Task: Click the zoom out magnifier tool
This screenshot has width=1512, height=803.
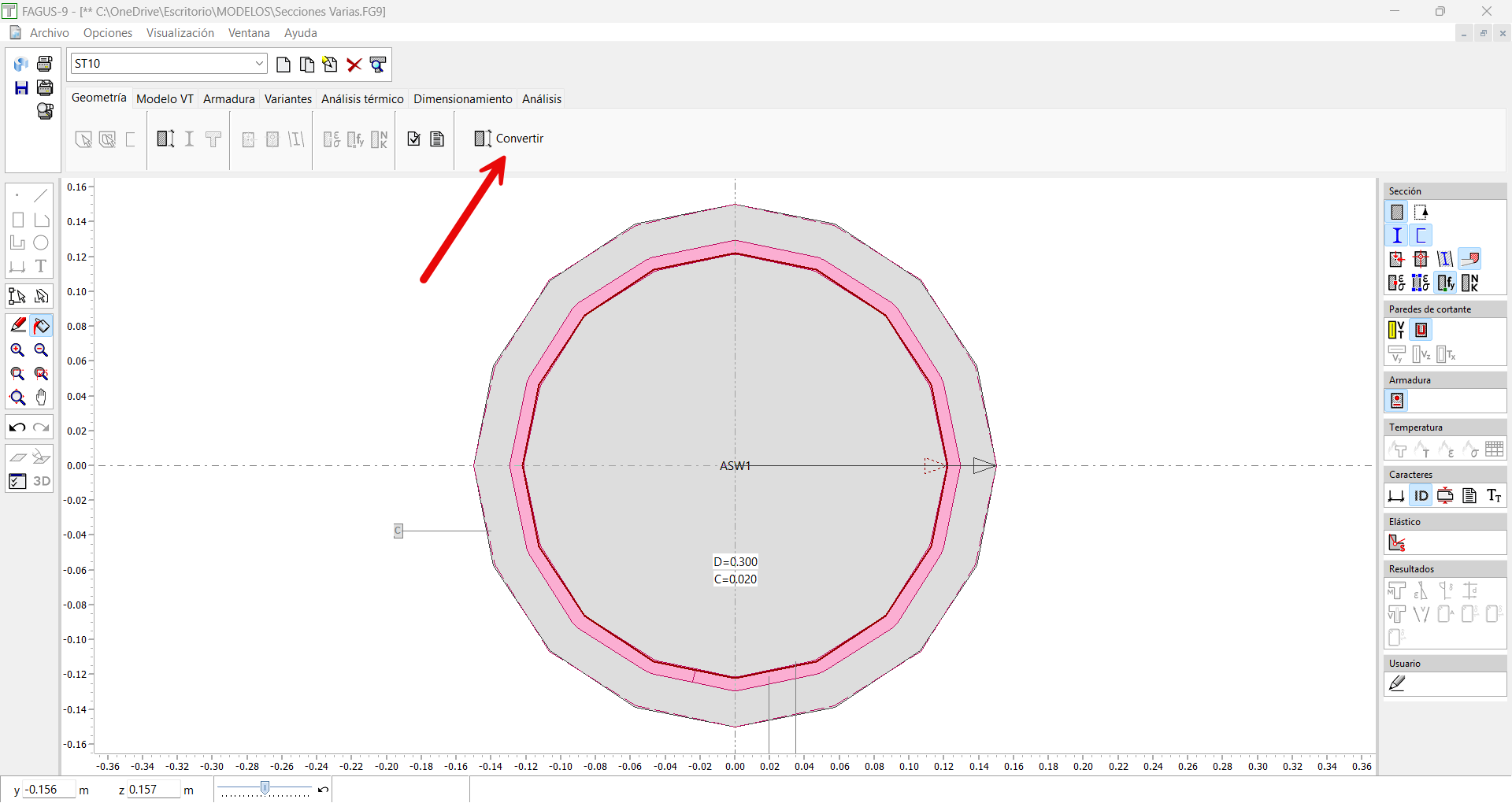Action: (41, 350)
